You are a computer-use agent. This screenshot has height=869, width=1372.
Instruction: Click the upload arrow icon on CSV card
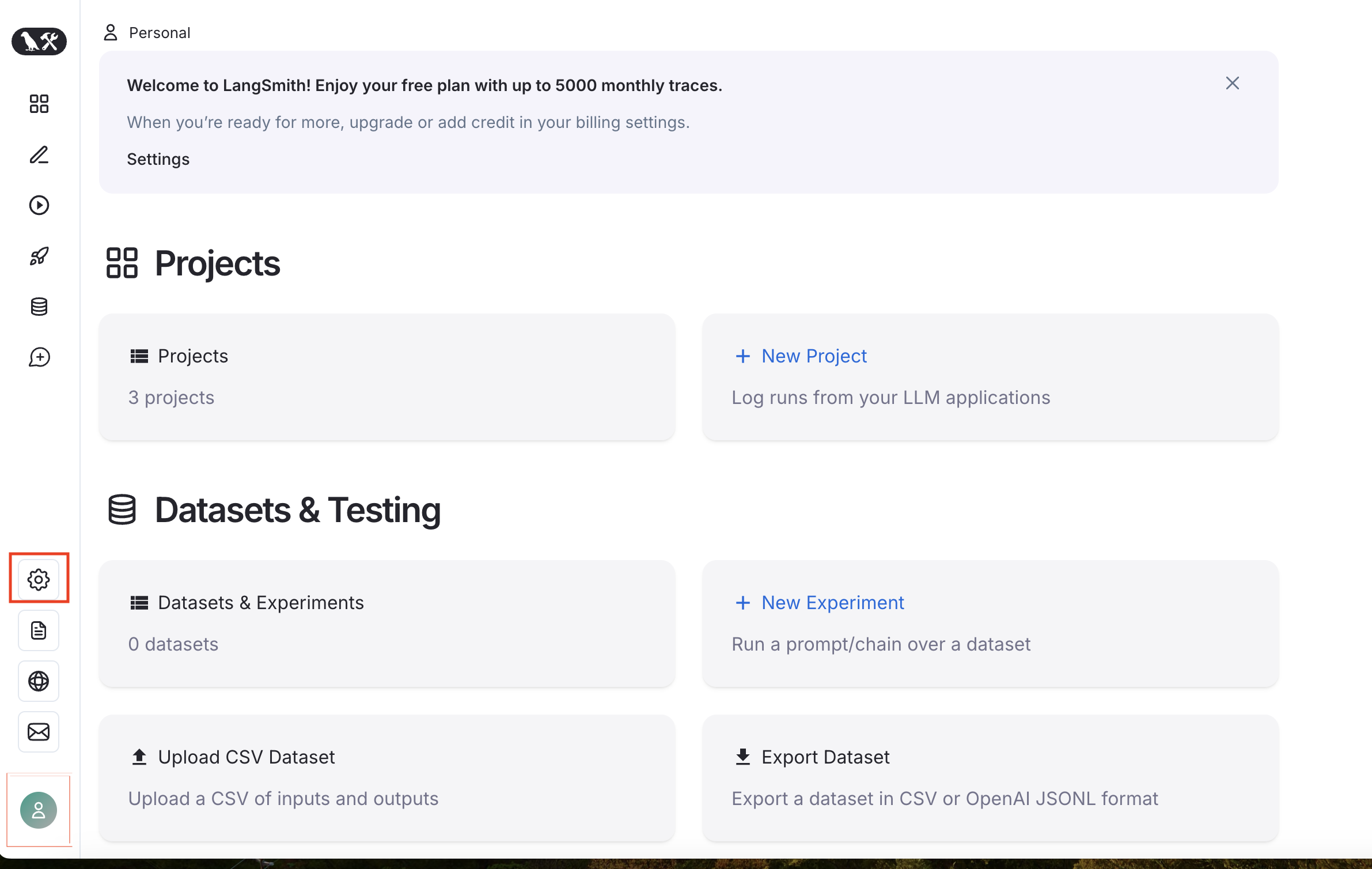pyautogui.click(x=139, y=757)
